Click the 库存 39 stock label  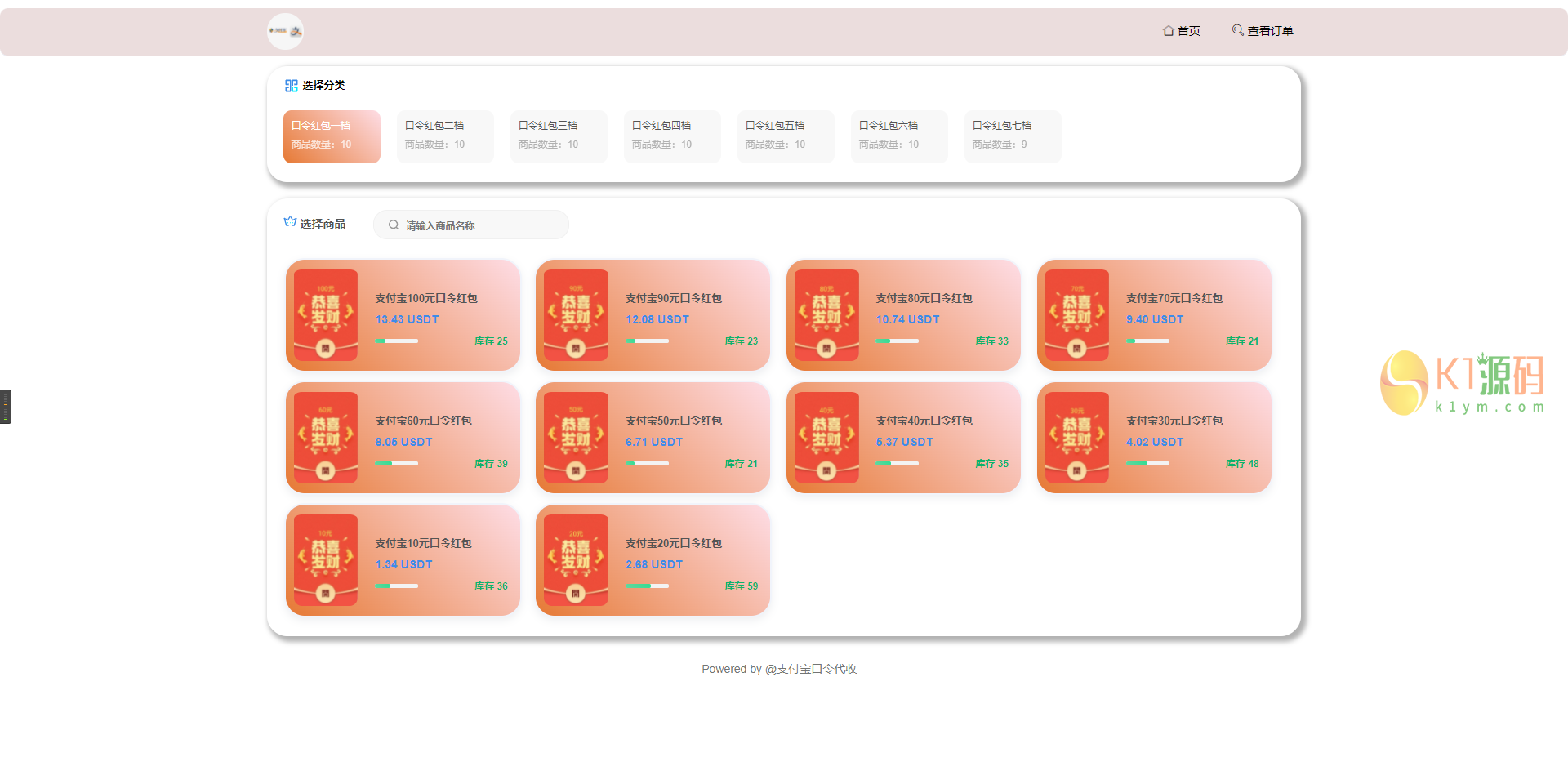(491, 464)
